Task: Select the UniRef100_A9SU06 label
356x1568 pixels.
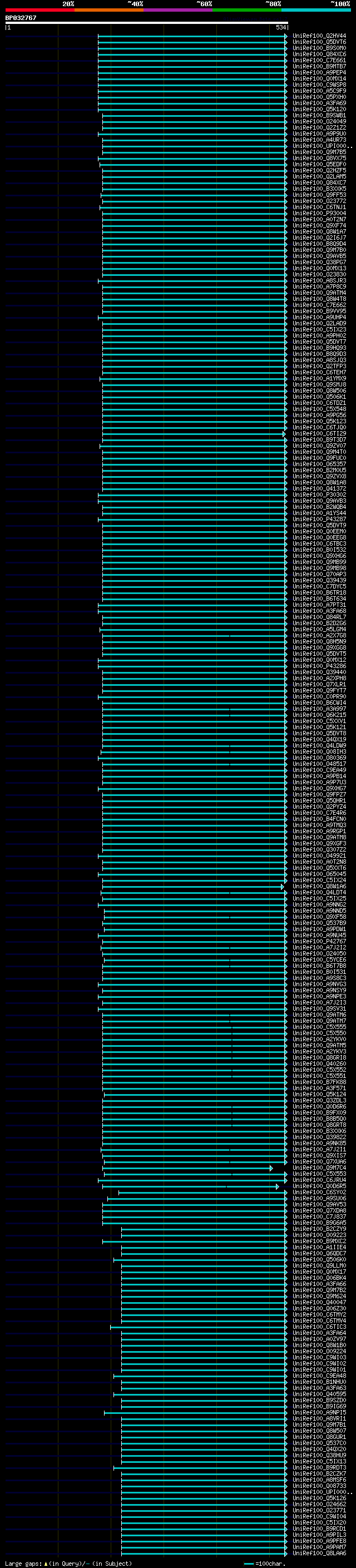Action: (319, 1199)
